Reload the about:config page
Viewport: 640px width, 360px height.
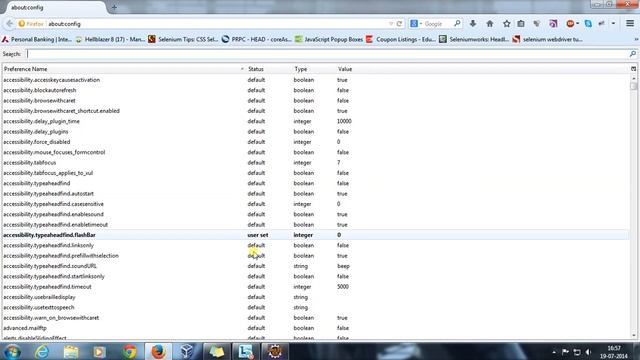tap(400, 24)
